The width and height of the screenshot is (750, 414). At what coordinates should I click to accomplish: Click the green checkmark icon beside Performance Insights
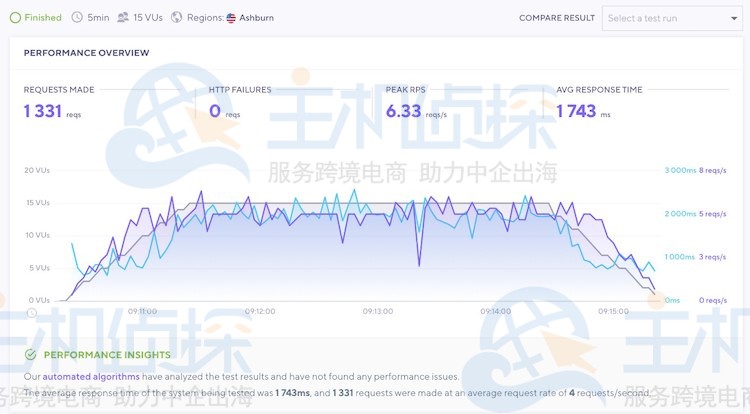pos(31,355)
